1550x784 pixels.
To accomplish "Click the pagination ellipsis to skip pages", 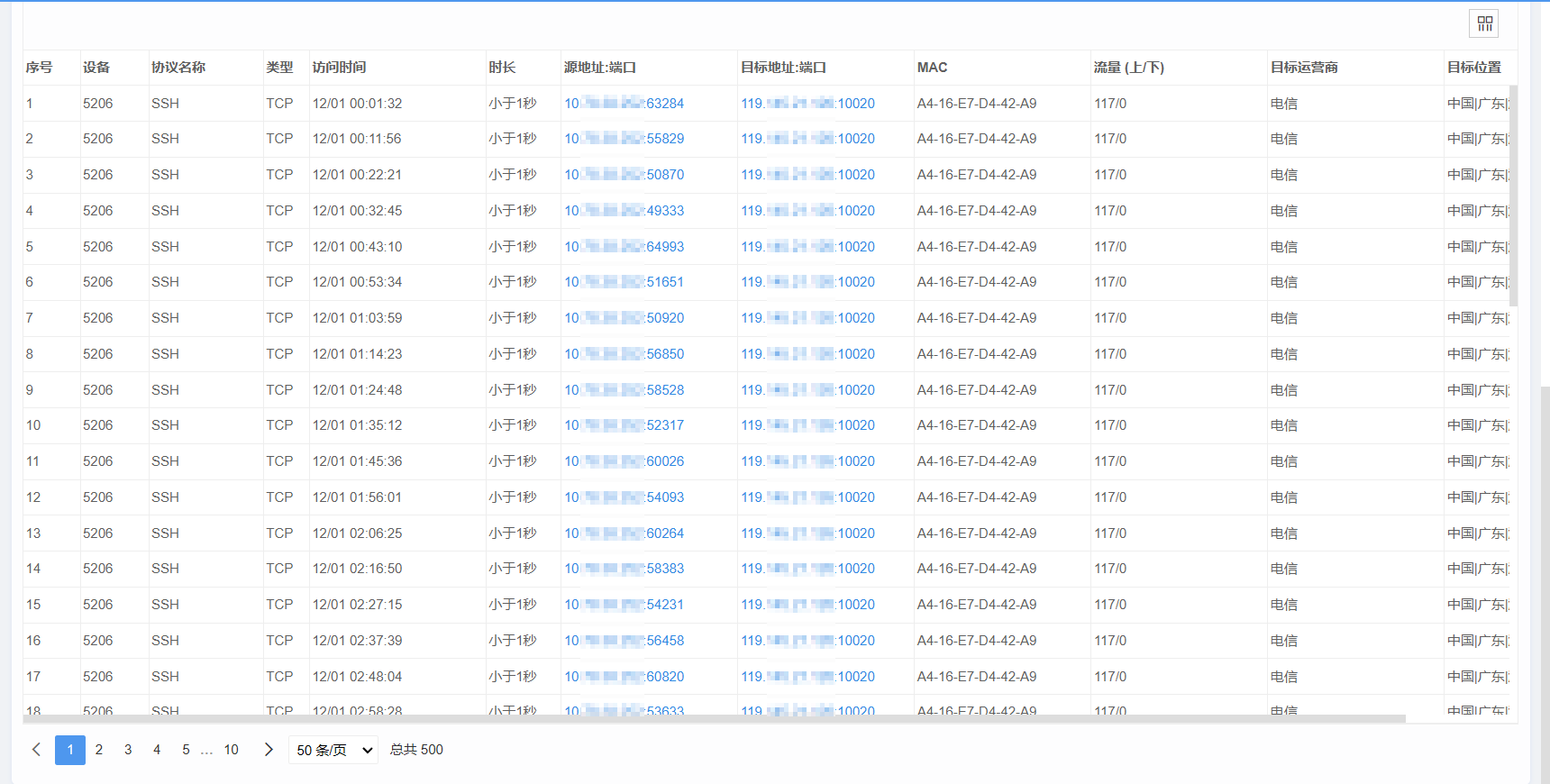I will pyautogui.click(x=206, y=750).
